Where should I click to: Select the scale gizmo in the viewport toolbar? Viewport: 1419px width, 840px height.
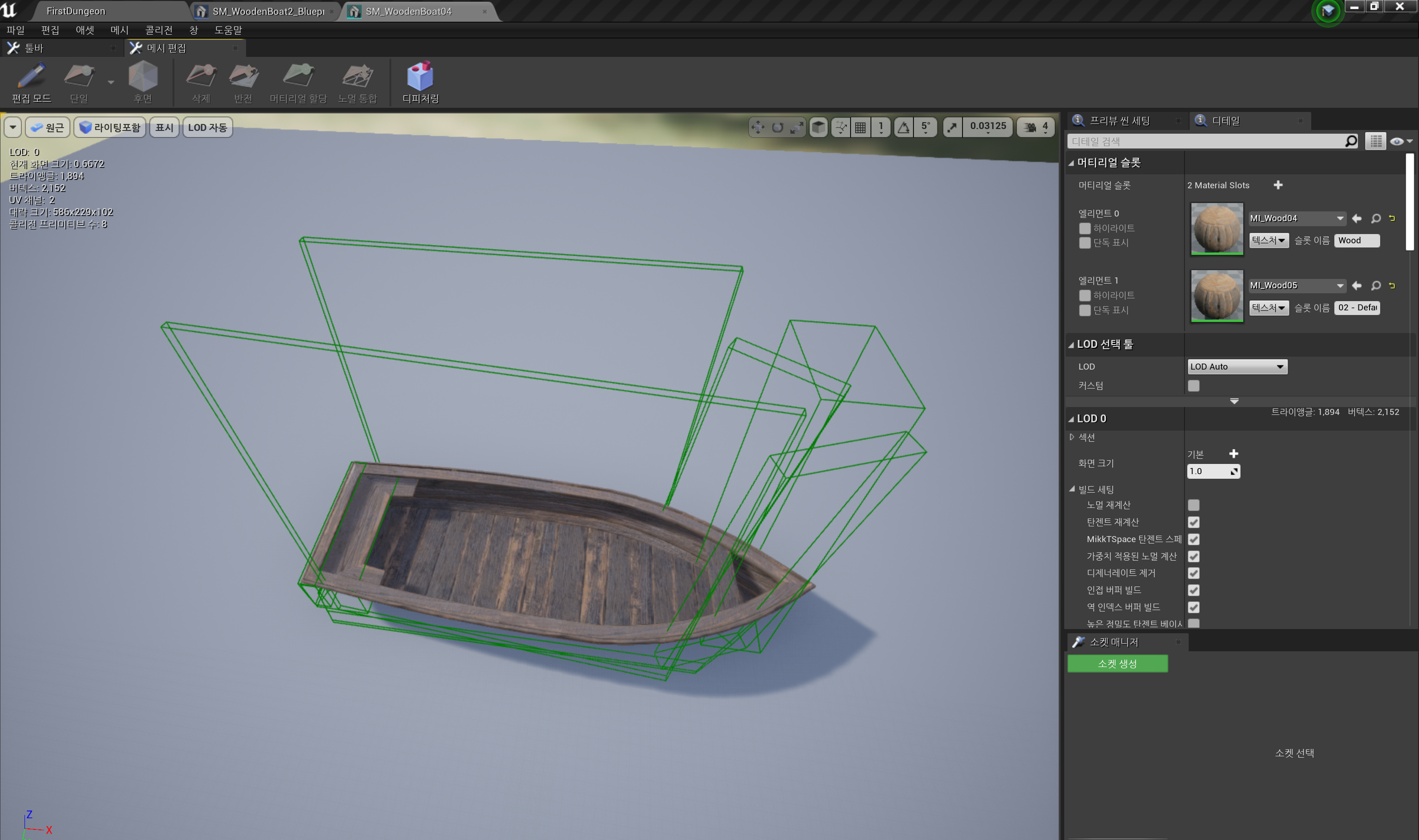pos(796,127)
